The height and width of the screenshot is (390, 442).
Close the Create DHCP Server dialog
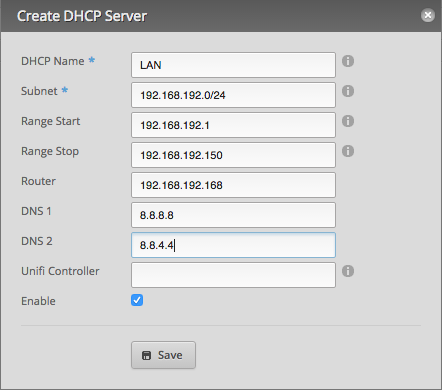coord(428,15)
